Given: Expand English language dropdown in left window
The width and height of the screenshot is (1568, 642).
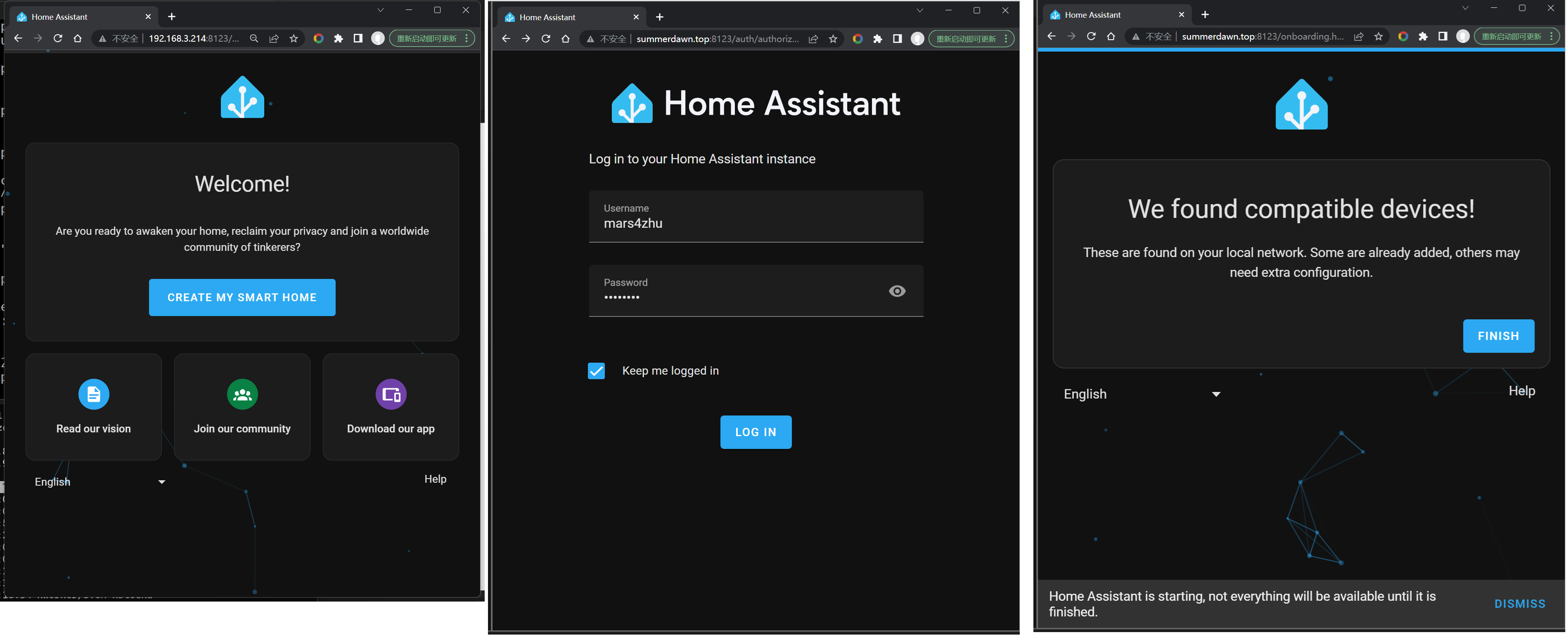Looking at the screenshot, I should point(100,482).
